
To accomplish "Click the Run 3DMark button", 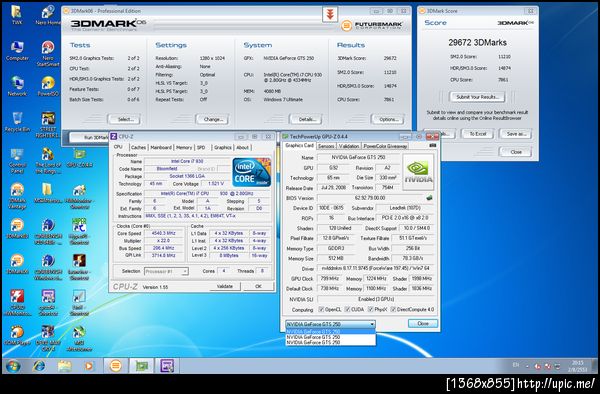I will coord(91,137).
